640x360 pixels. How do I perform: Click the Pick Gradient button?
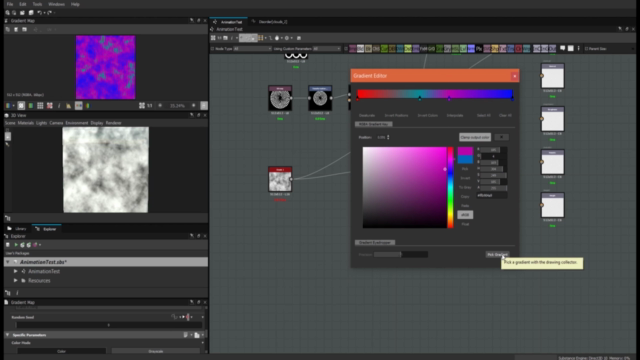click(497, 254)
